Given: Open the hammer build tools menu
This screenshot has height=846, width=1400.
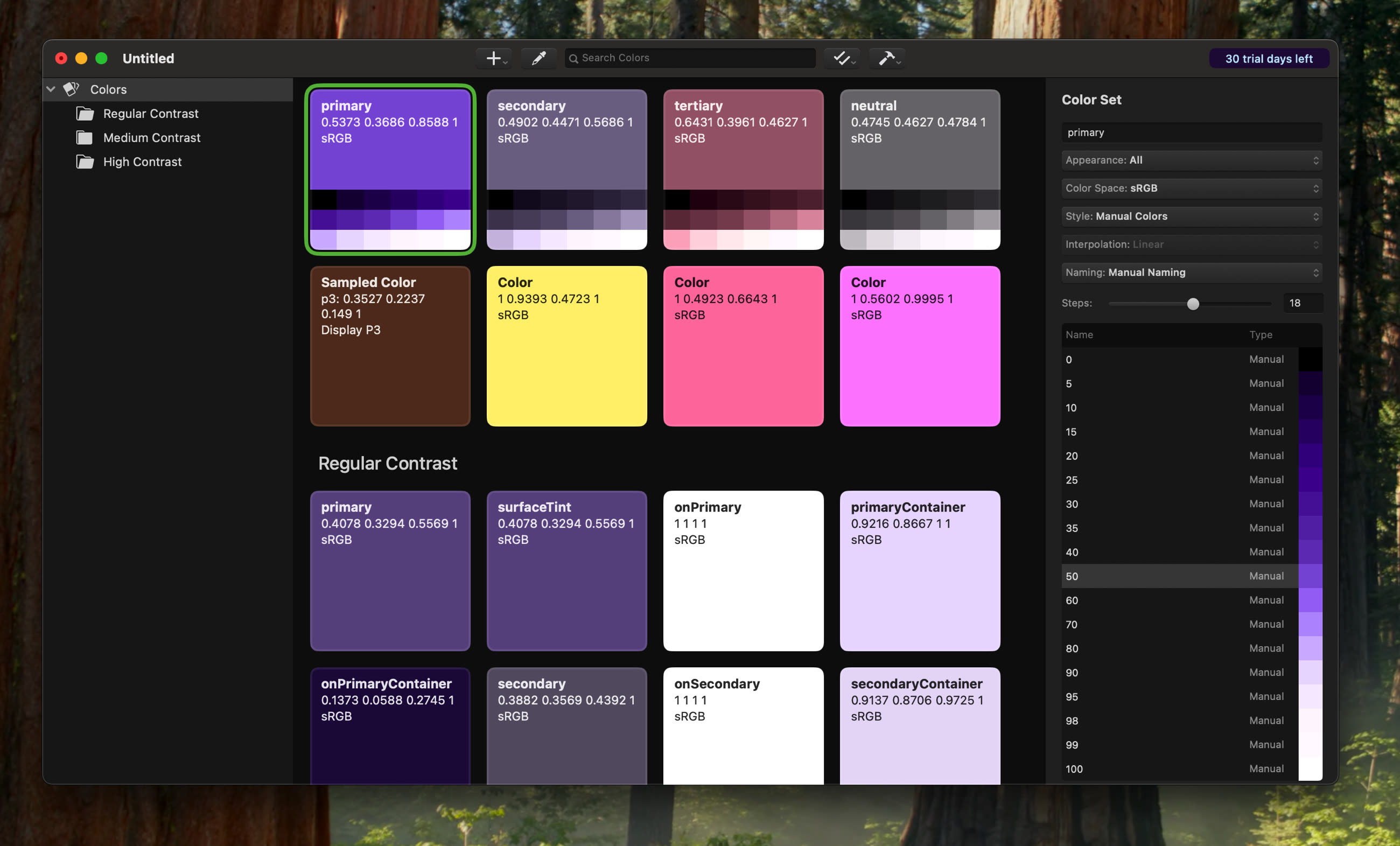Looking at the screenshot, I should point(888,58).
